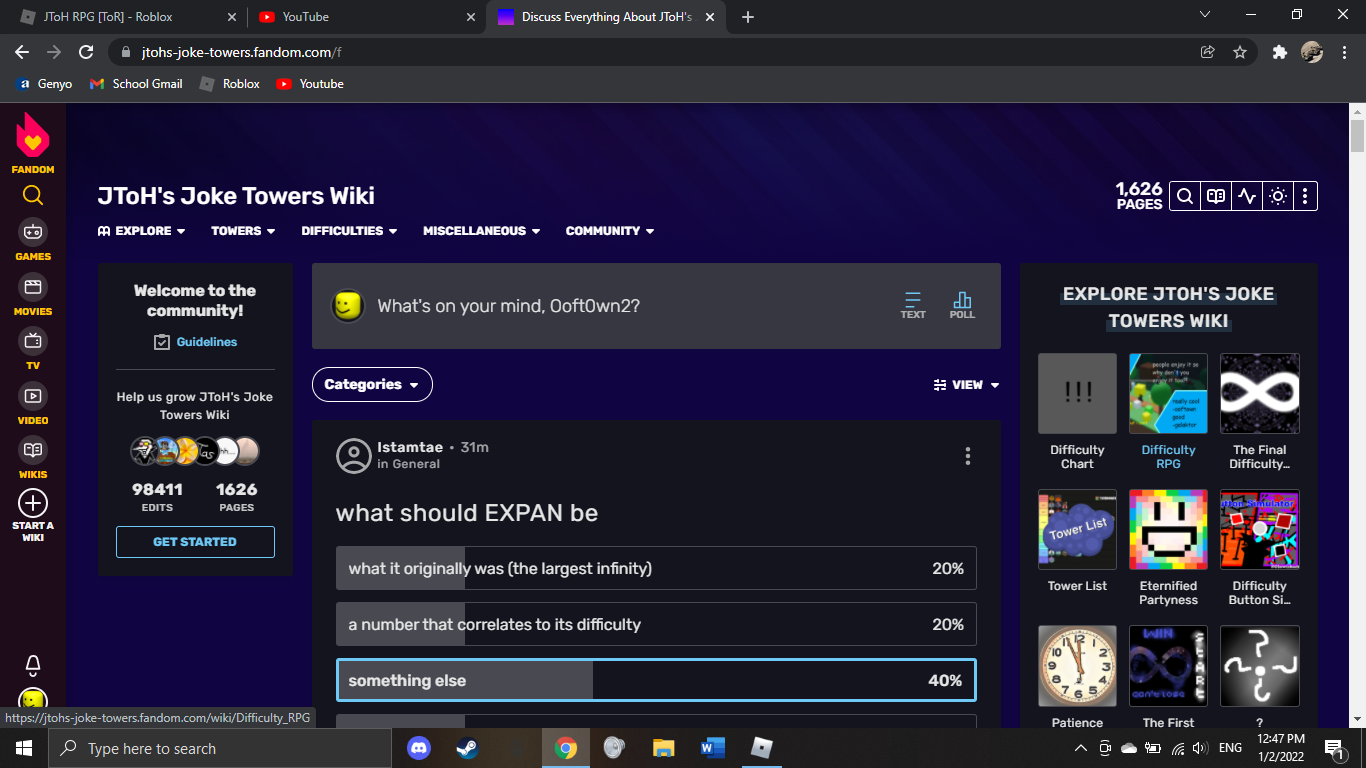Open Genyo bookmark
The height and width of the screenshot is (768, 1366).
click(44, 84)
